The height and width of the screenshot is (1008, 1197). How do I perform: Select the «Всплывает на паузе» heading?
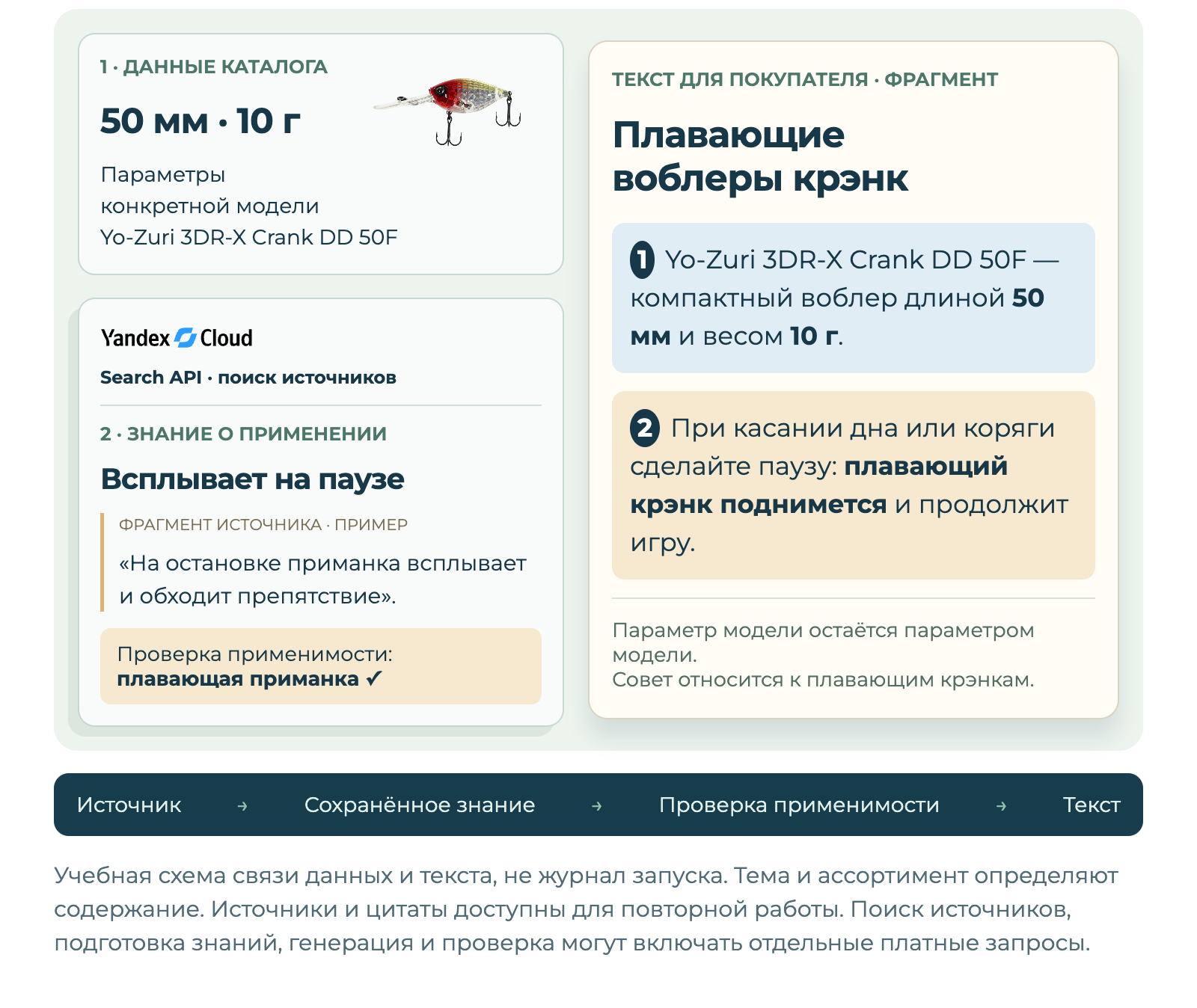[x=253, y=479]
